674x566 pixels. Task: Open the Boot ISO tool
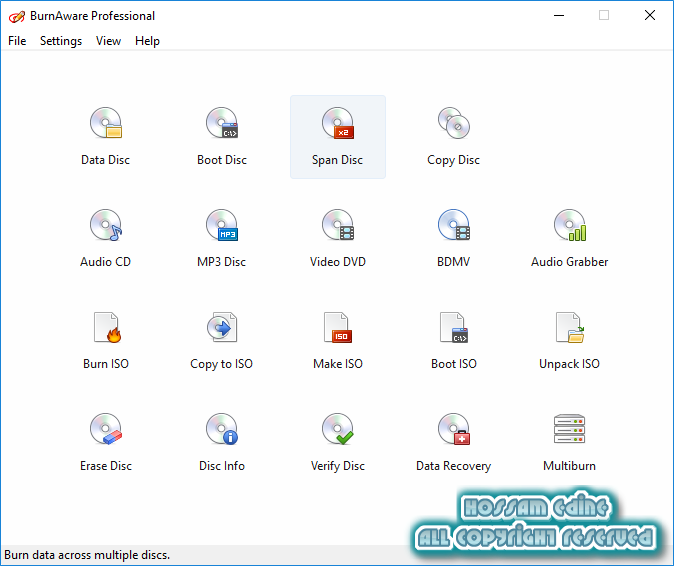(453, 341)
